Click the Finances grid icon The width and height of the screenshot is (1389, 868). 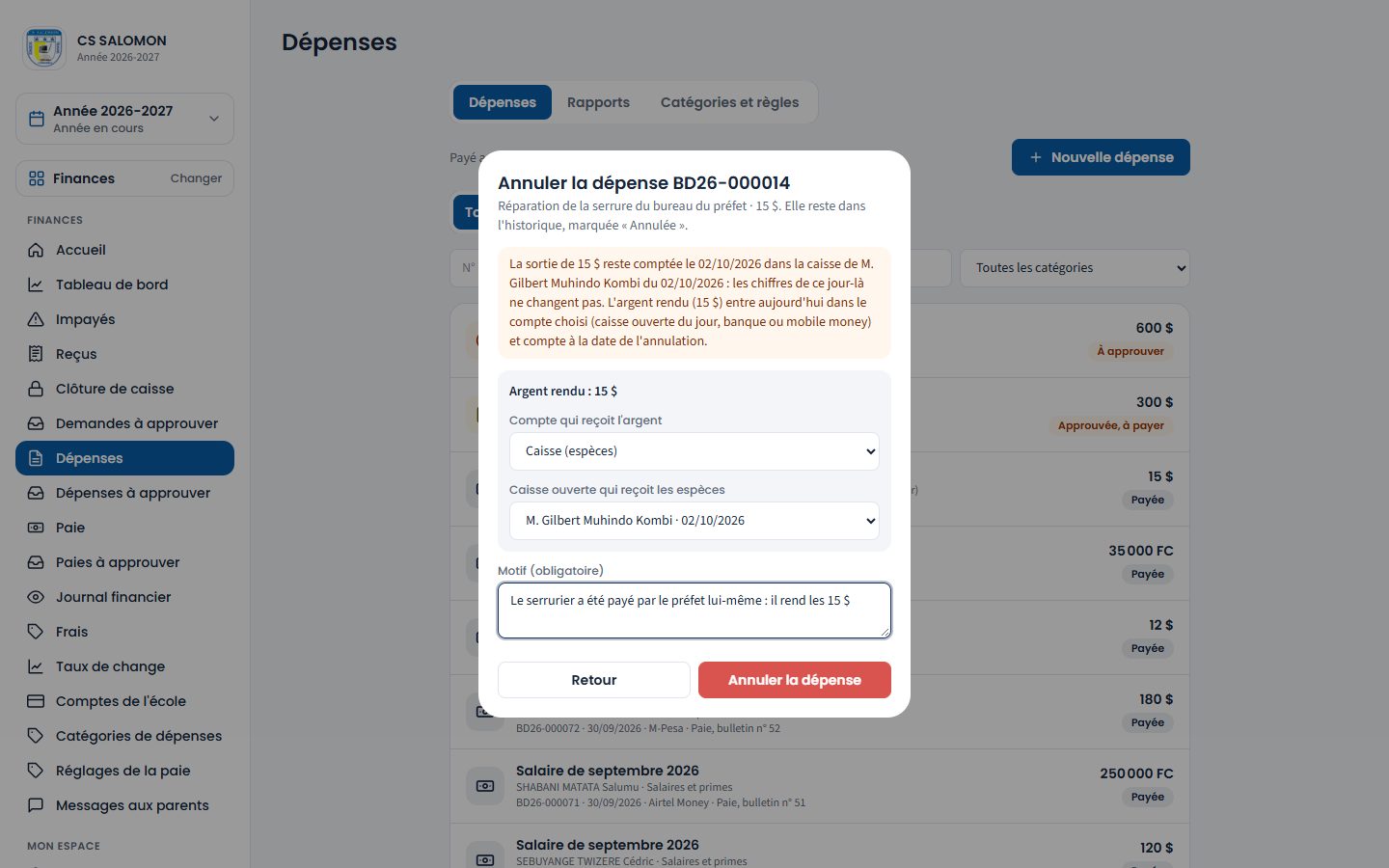(37, 178)
